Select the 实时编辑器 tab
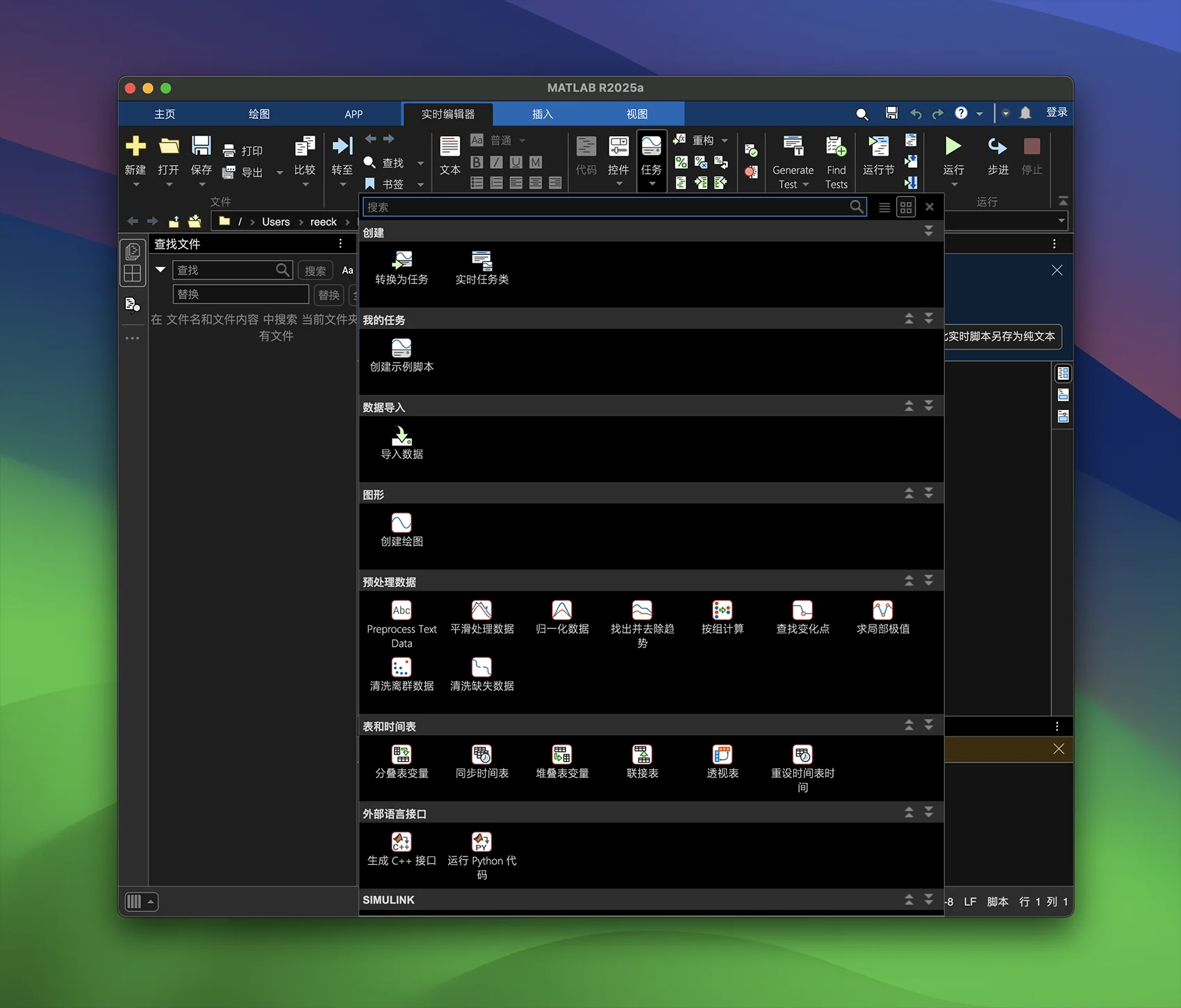The height and width of the screenshot is (1008, 1181). click(448, 114)
